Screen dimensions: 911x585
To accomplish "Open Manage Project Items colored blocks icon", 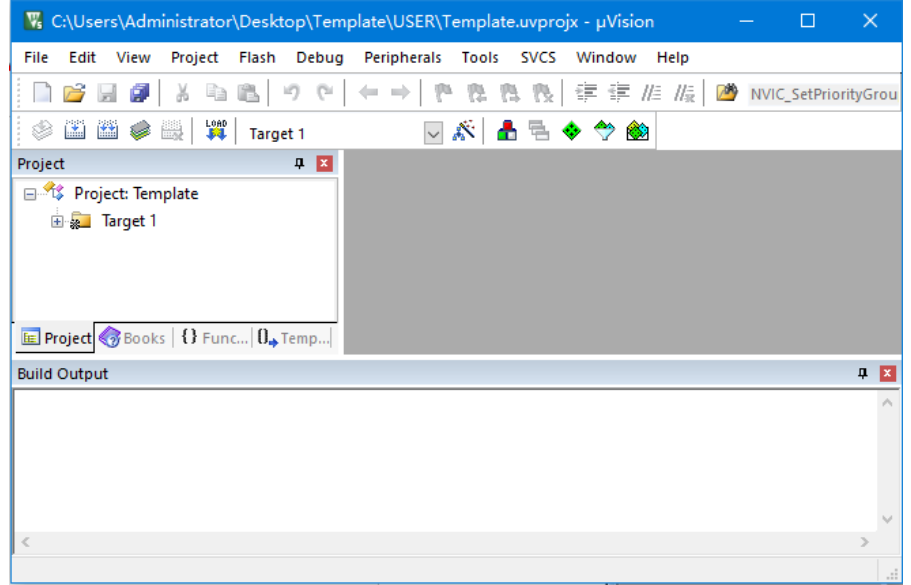I will 507,131.
